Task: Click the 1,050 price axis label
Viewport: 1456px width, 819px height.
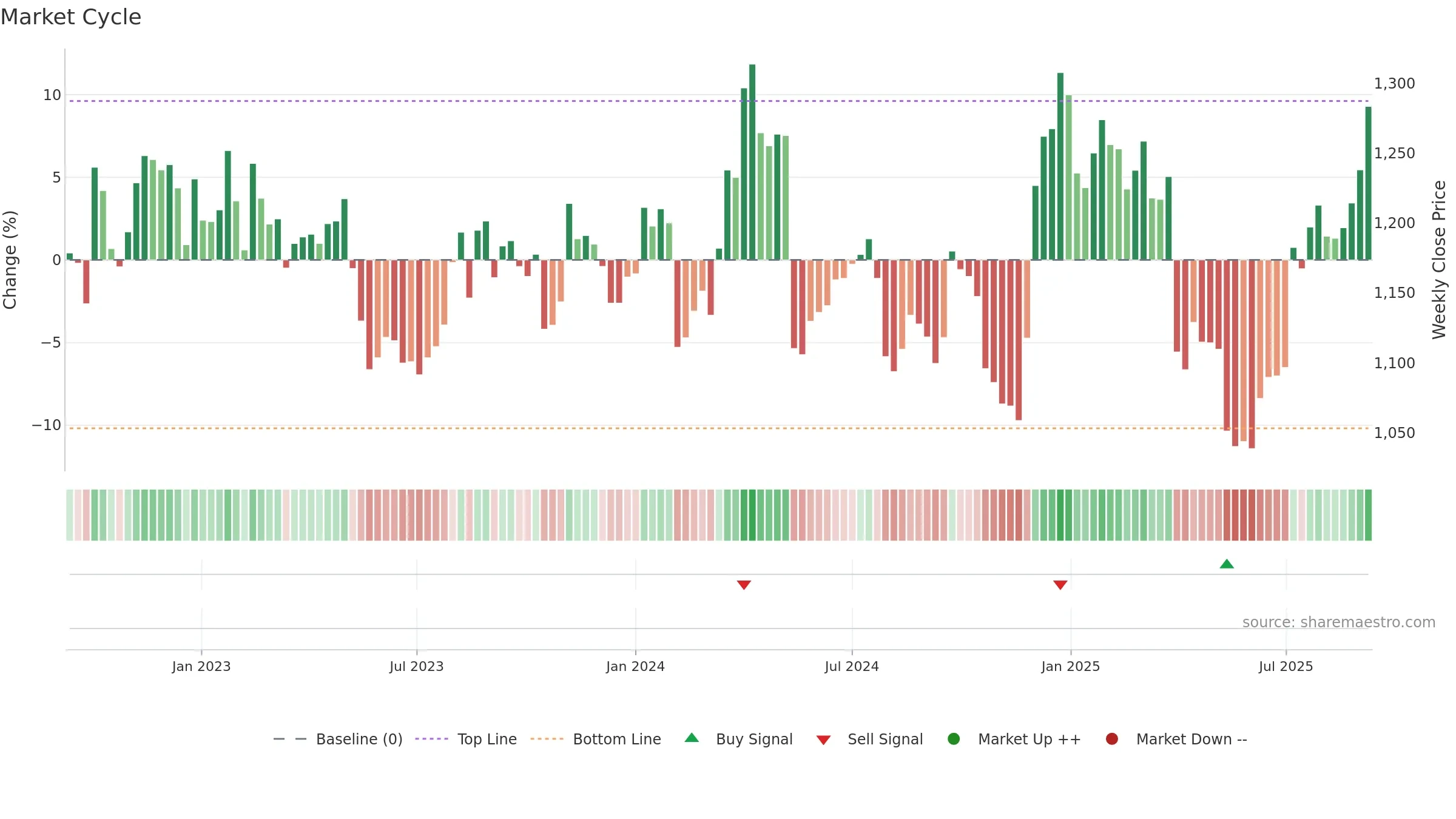Action: 1394,433
